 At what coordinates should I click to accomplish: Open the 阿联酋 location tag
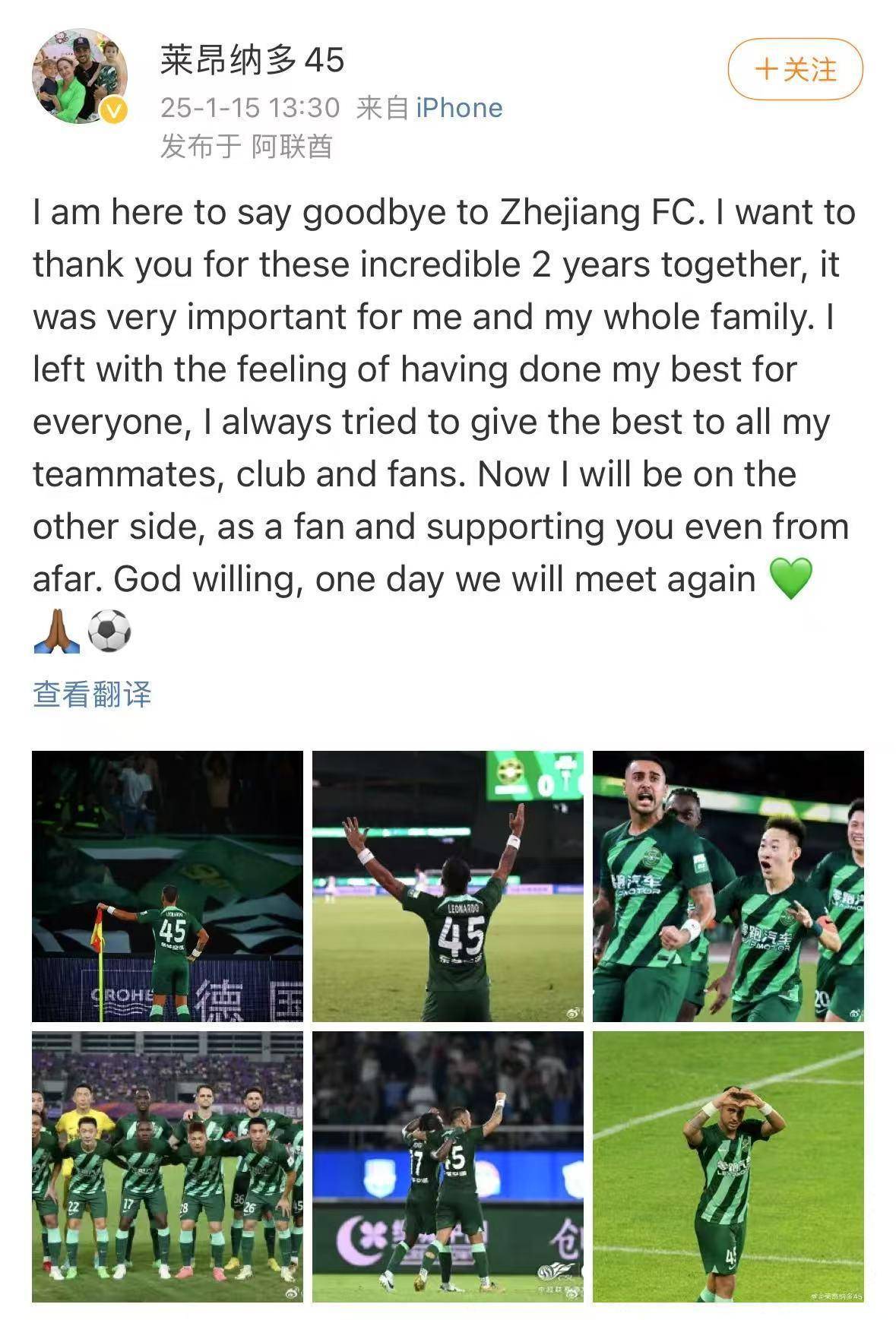tap(292, 146)
